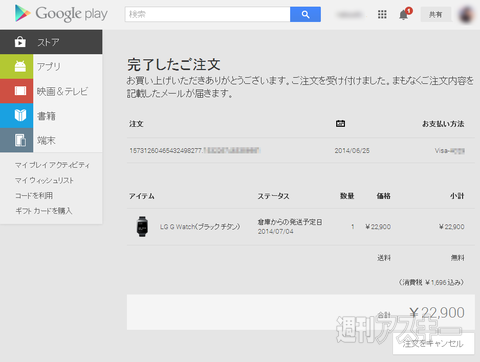The height and width of the screenshot is (362, 480).
Task: Click the 小計 column header
Action: click(457, 196)
